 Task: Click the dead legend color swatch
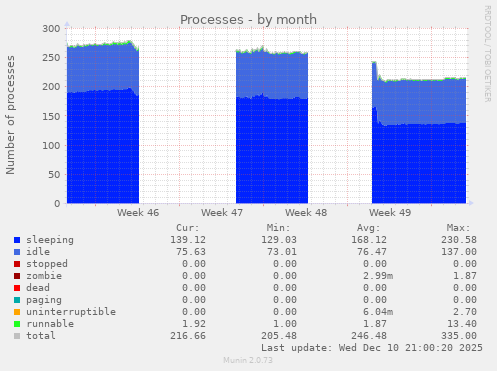pyautogui.click(x=17, y=288)
